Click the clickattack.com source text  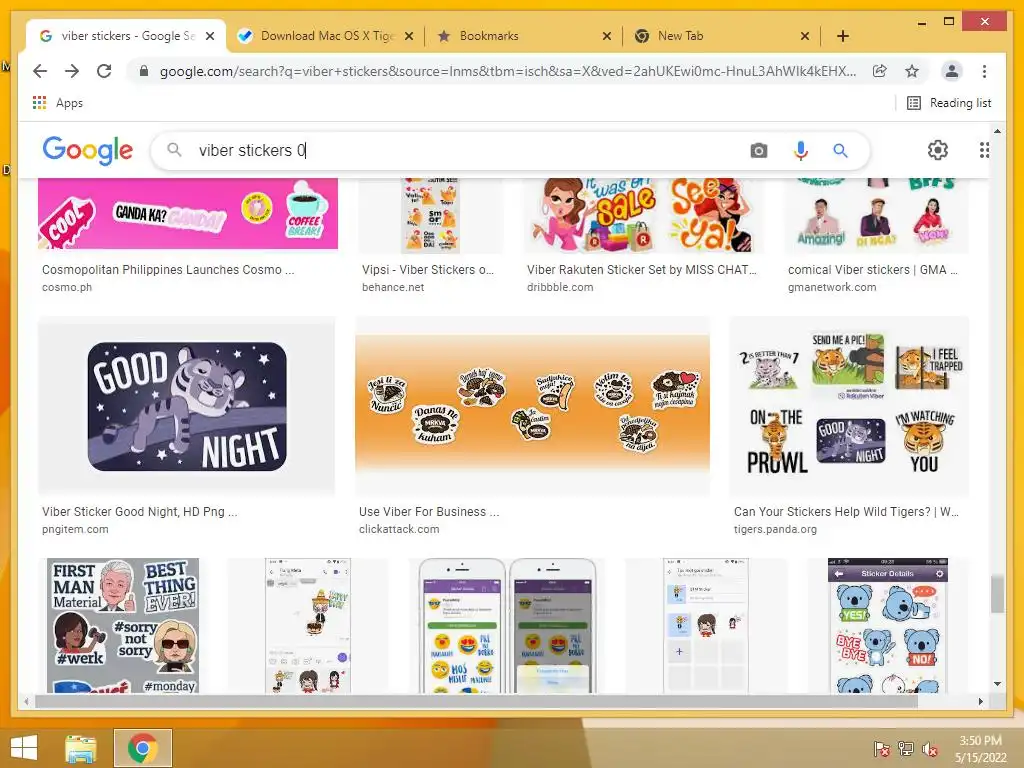pos(399,530)
